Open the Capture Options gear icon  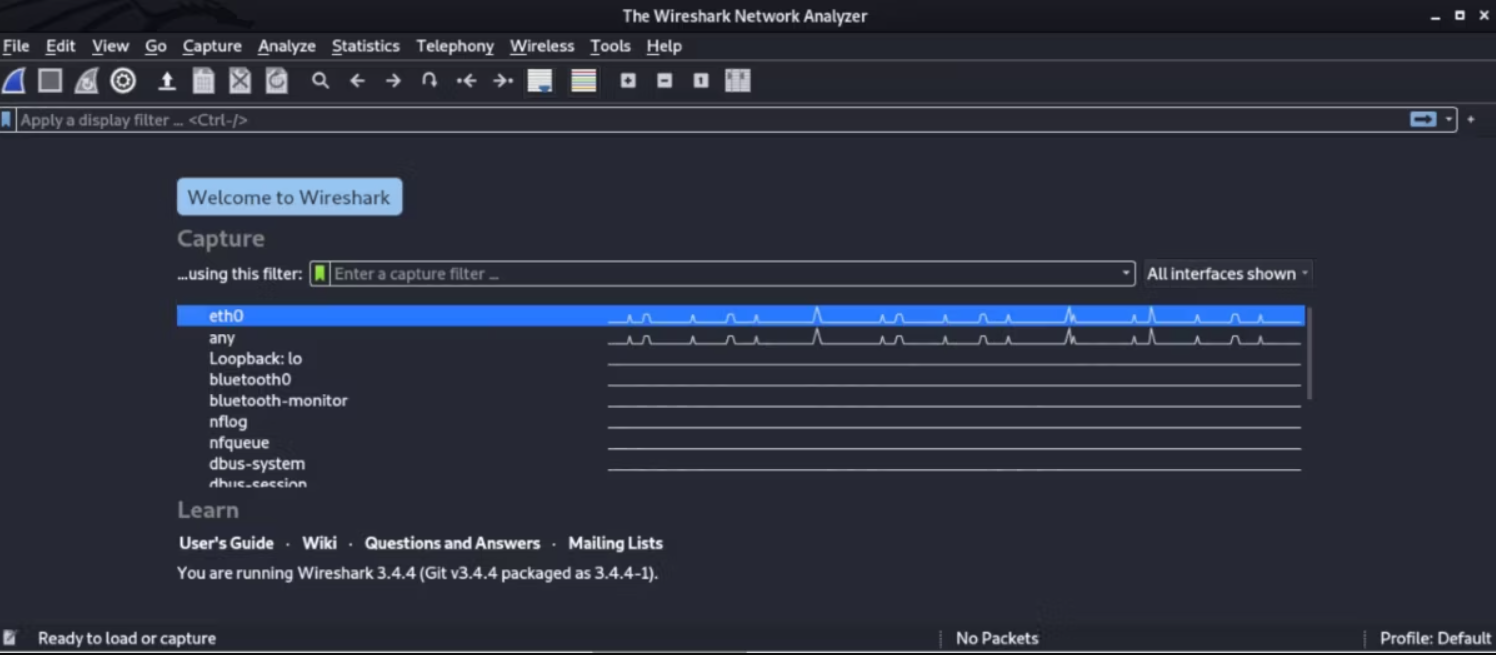tap(122, 81)
